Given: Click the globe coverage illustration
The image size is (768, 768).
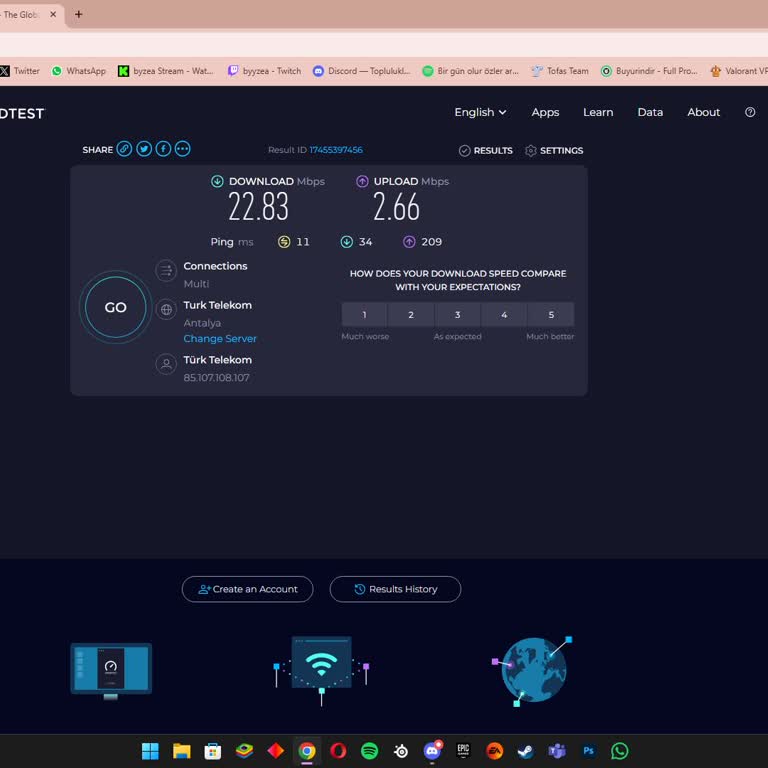Looking at the screenshot, I should pos(533,670).
